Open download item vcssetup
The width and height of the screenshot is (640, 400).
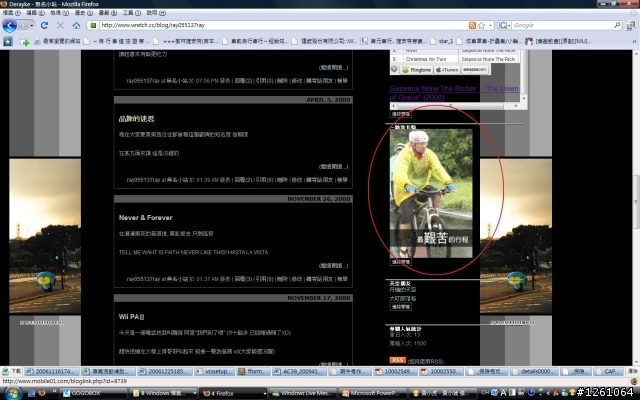tap(215, 371)
